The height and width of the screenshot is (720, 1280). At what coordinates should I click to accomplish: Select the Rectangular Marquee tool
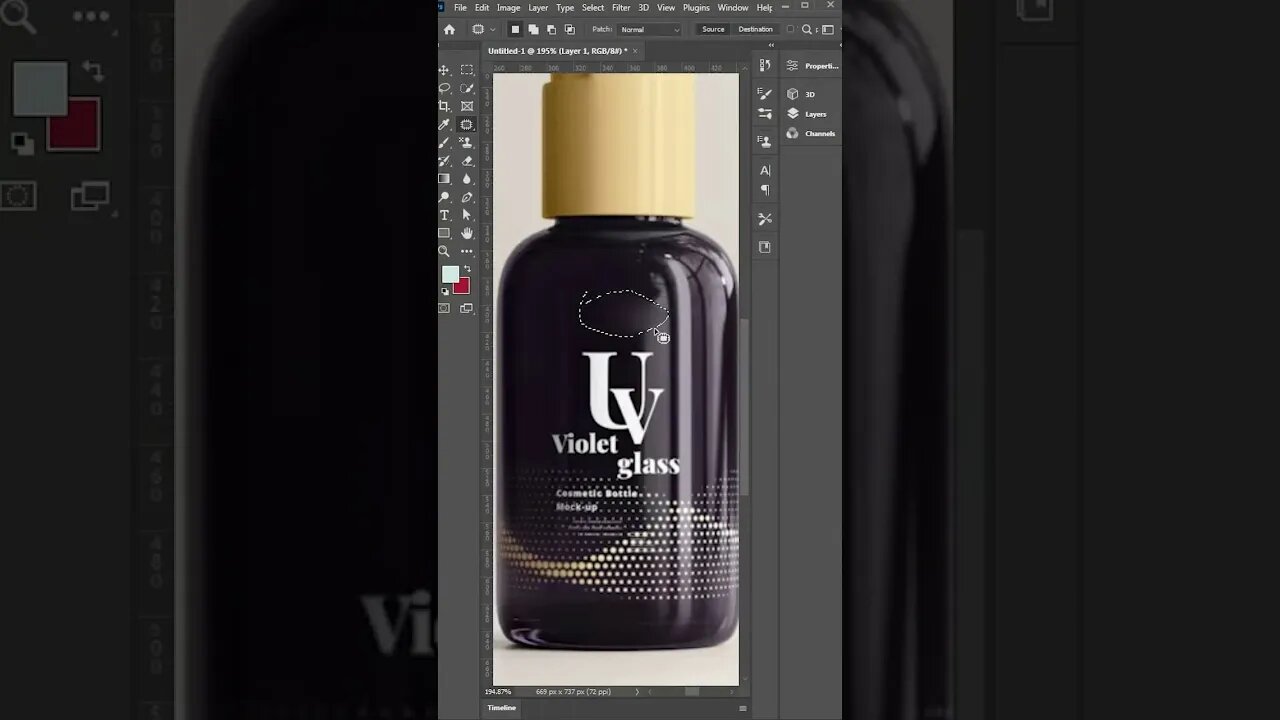[x=467, y=70]
